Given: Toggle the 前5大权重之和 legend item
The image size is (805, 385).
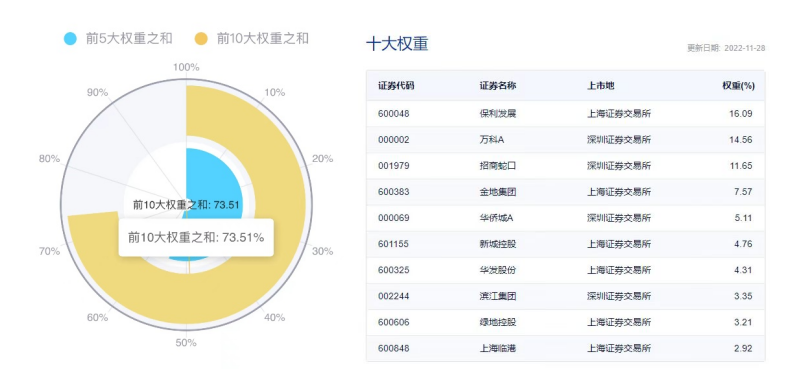Looking at the screenshot, I should point(118,38).
